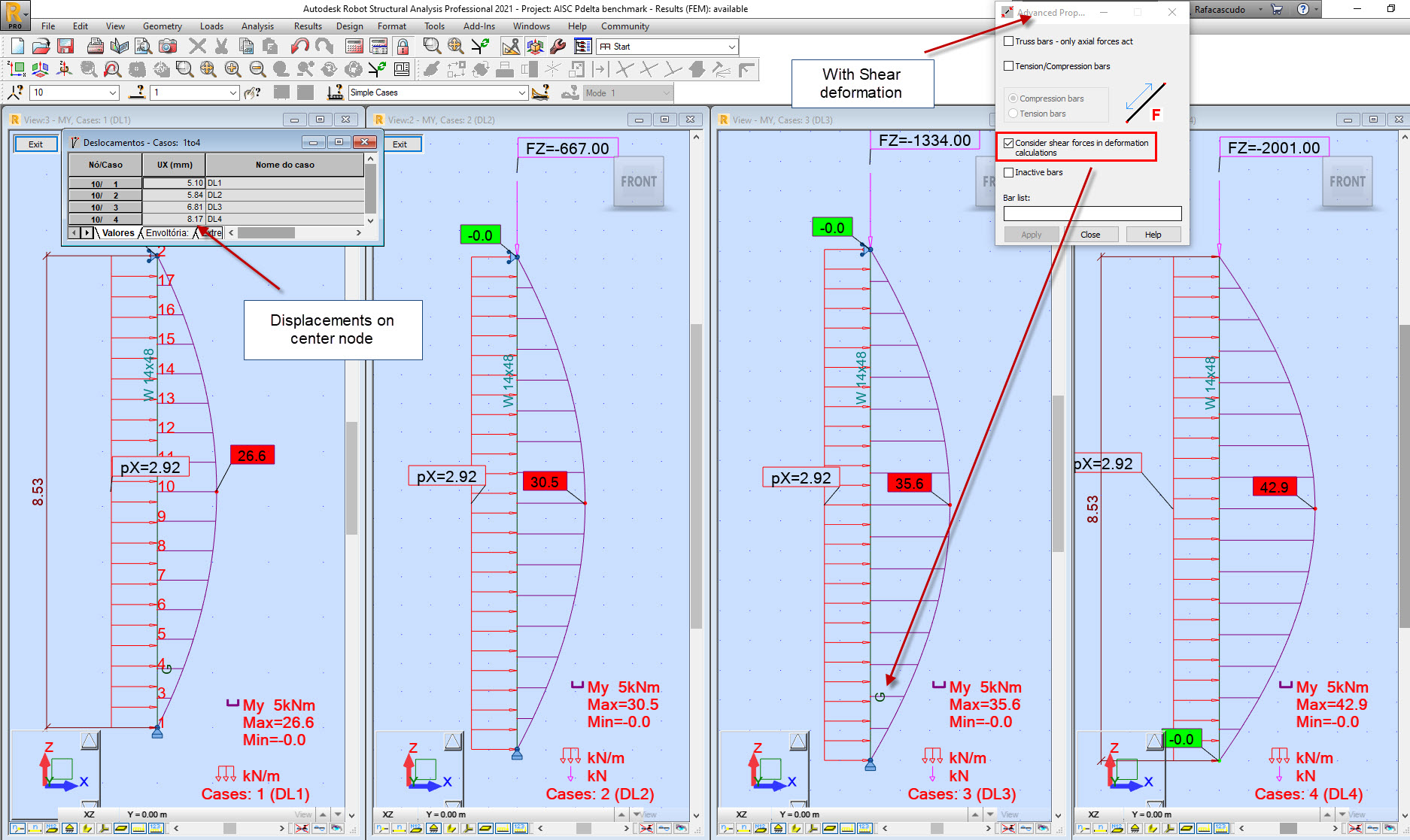Enable the Truss bars checkbox

(1009, 41)
